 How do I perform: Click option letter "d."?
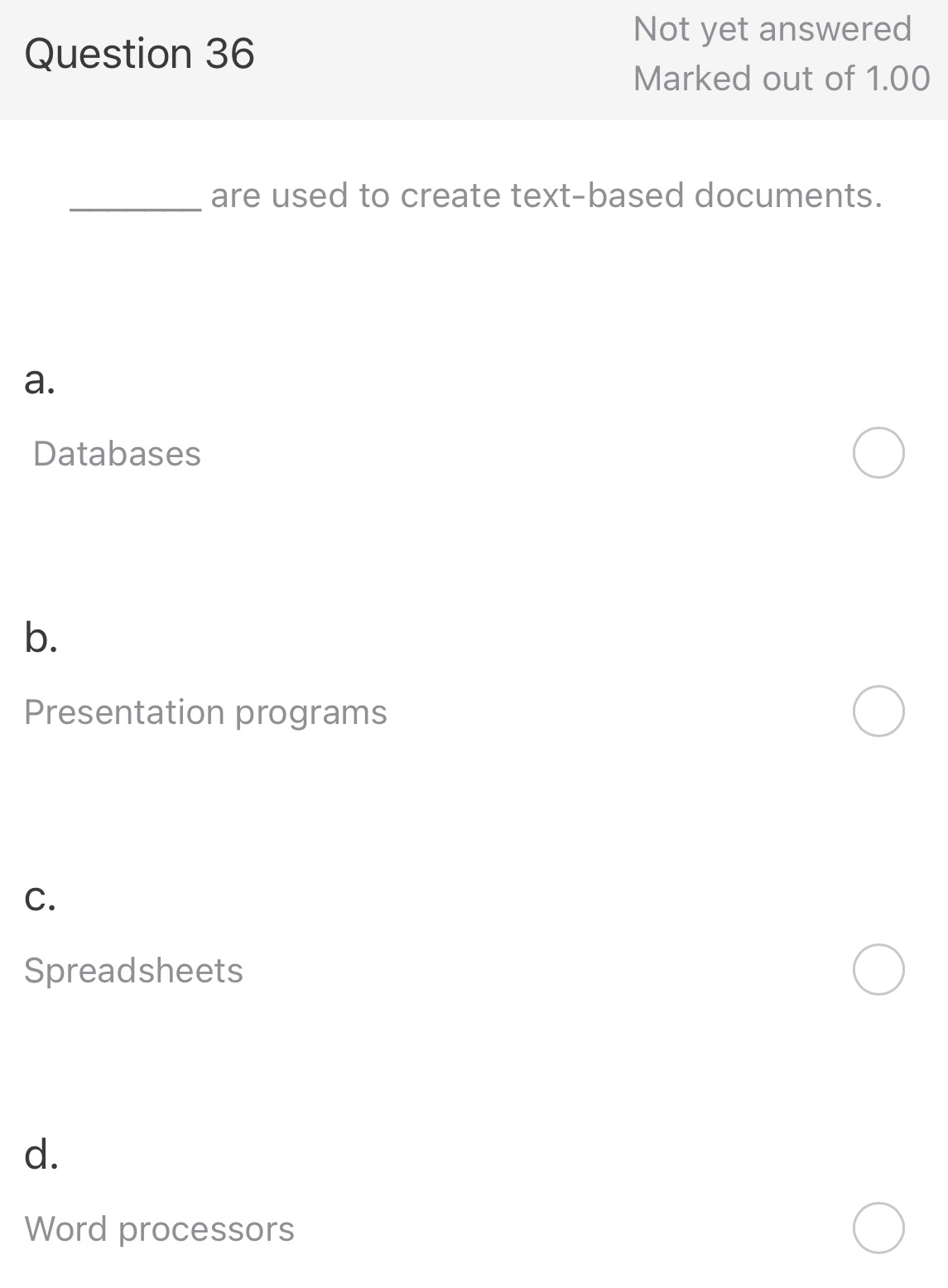(x=41, y=1155)
